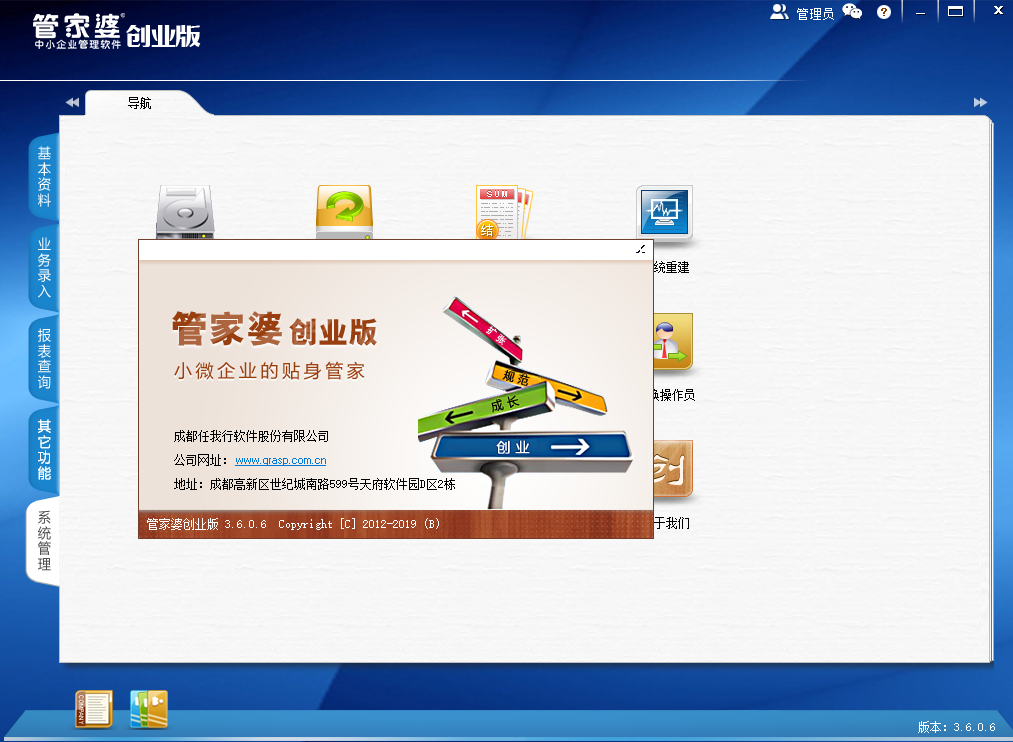Open the SUM report closing icon
The height and width of the screenshot is (742, 1013).
coord(504,212)
